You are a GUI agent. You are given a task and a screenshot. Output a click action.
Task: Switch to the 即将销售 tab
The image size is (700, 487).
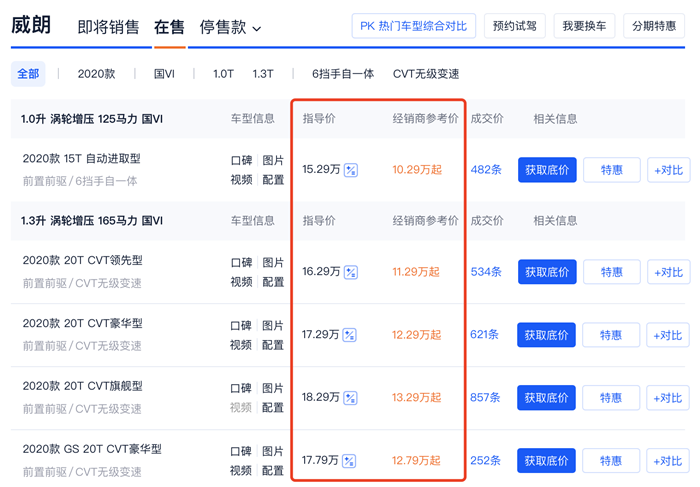tap(108, 27)
